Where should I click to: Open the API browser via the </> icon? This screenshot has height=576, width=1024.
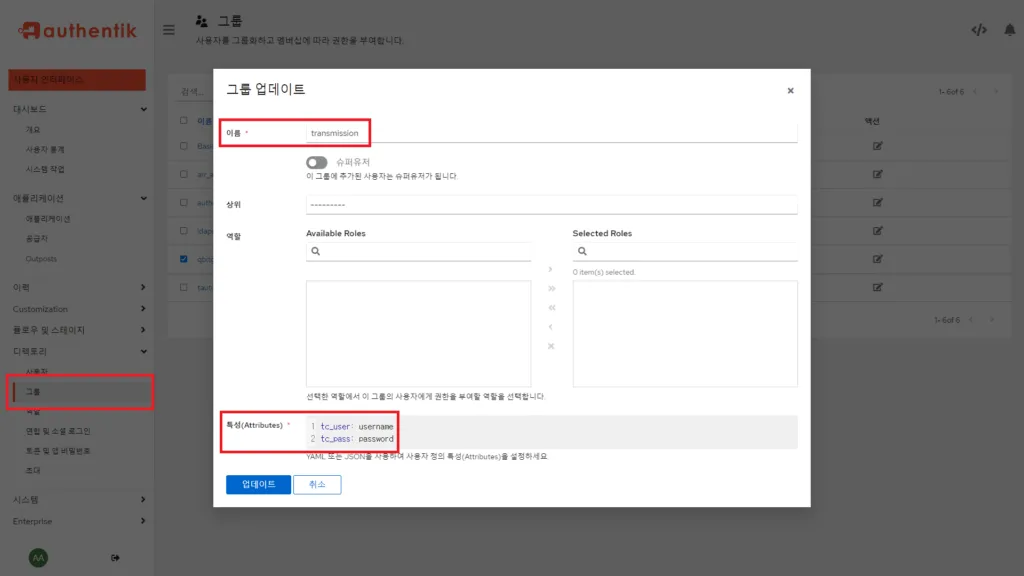980,29
